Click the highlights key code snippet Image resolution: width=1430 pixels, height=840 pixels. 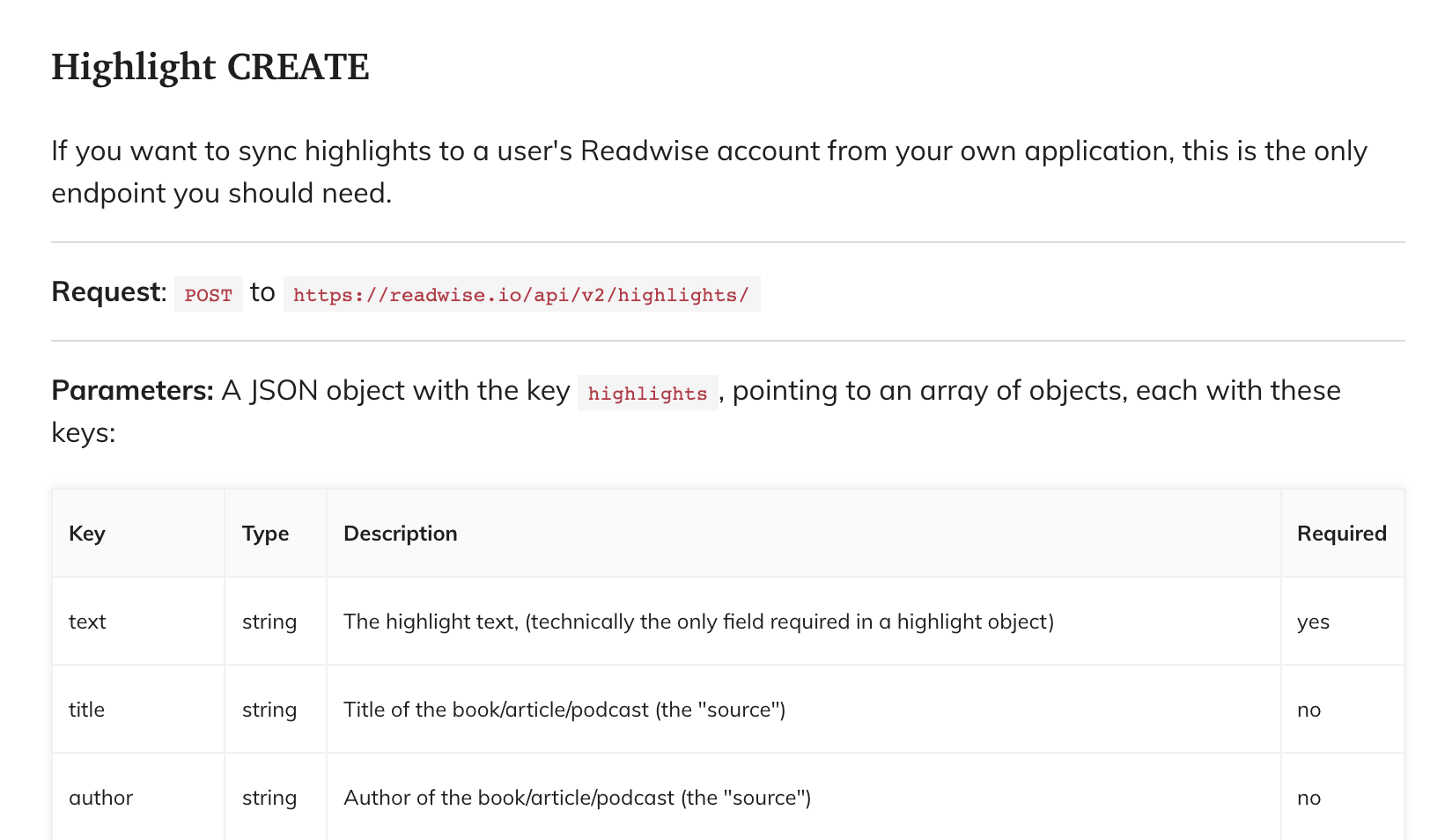click(647, 394)
